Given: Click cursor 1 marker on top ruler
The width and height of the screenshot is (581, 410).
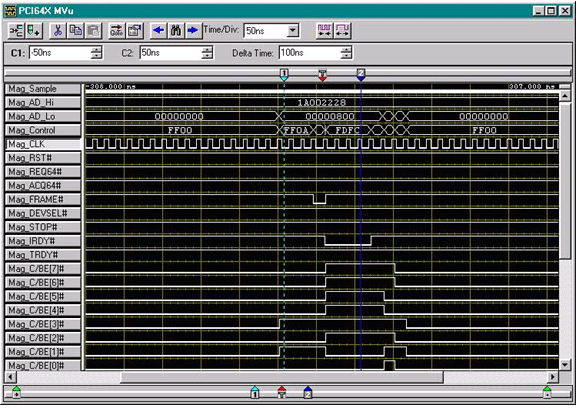Looking at the screenshot, I should (284, 75).
